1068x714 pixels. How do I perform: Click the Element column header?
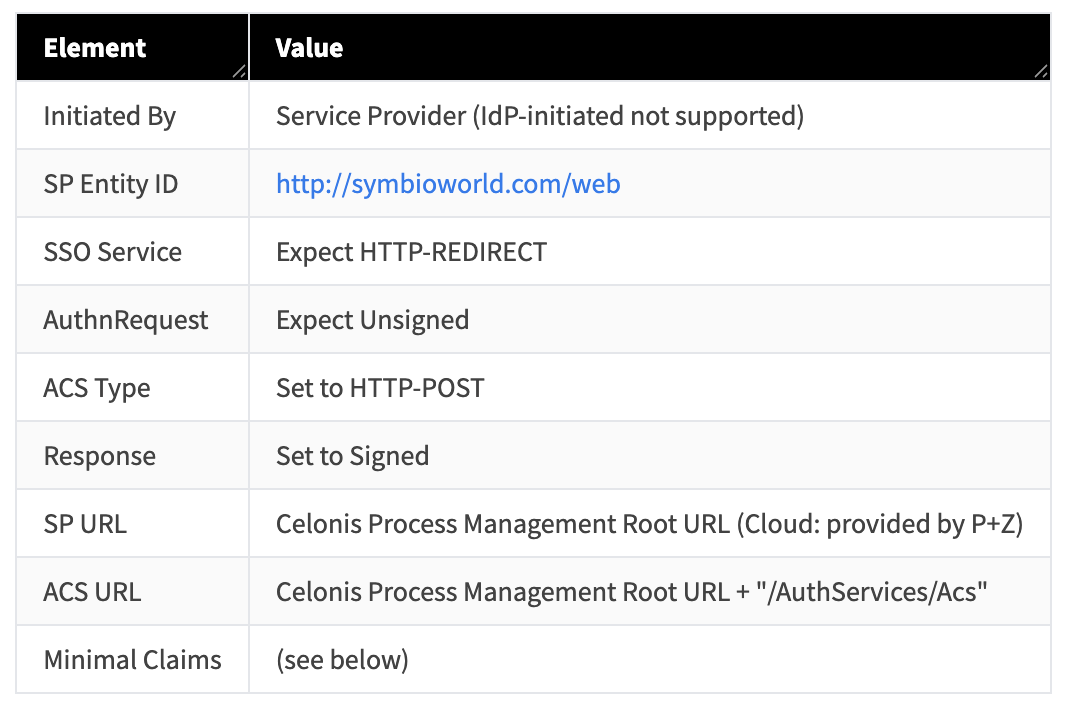coord(95,48)
